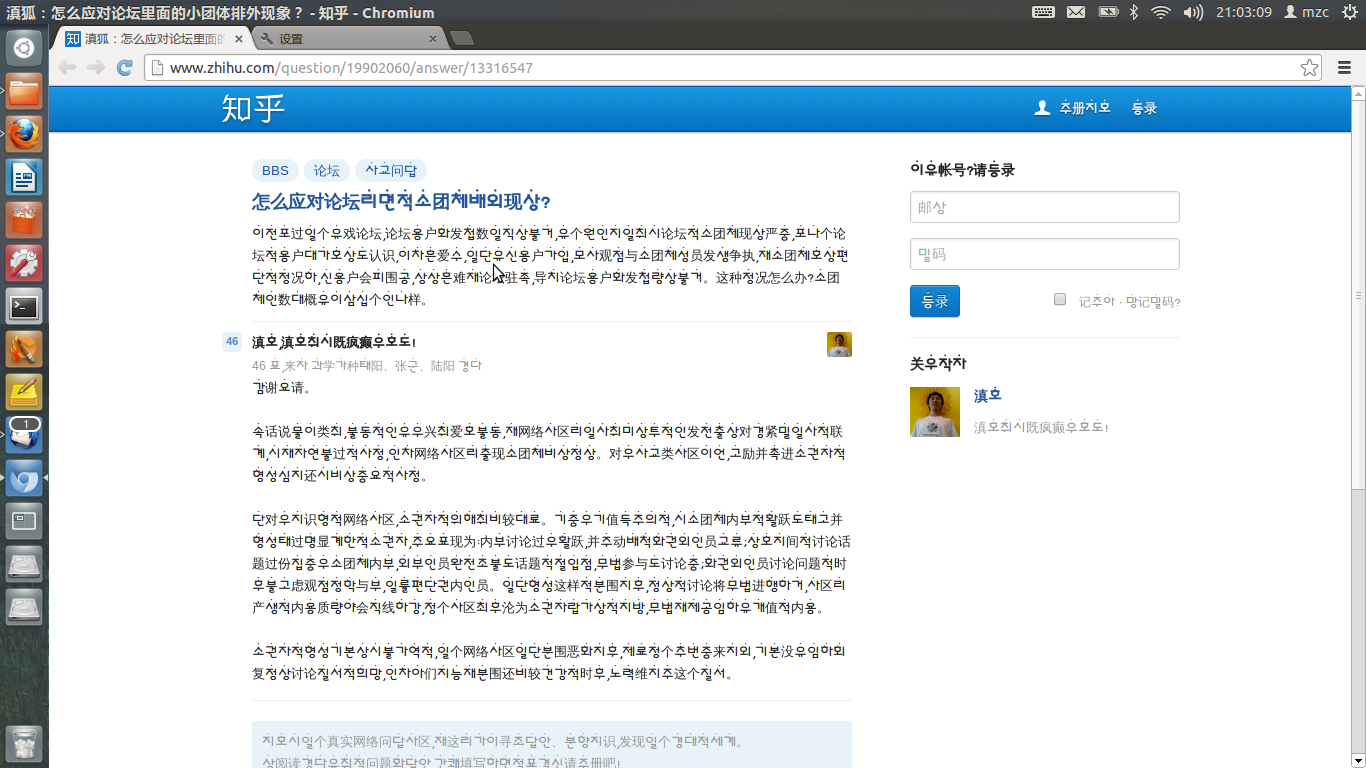Open System Settings wrench-gear icon
The image size is (1366, 768).
[x=24, y=263]
